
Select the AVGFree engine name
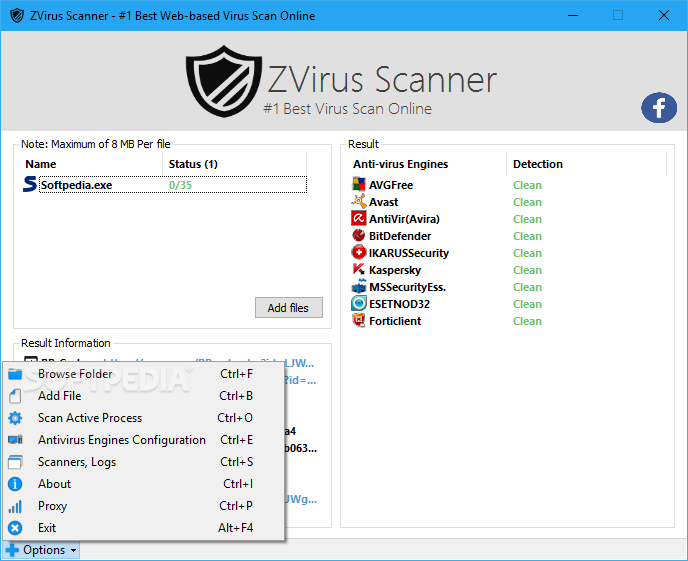click(x=391, y=185)
